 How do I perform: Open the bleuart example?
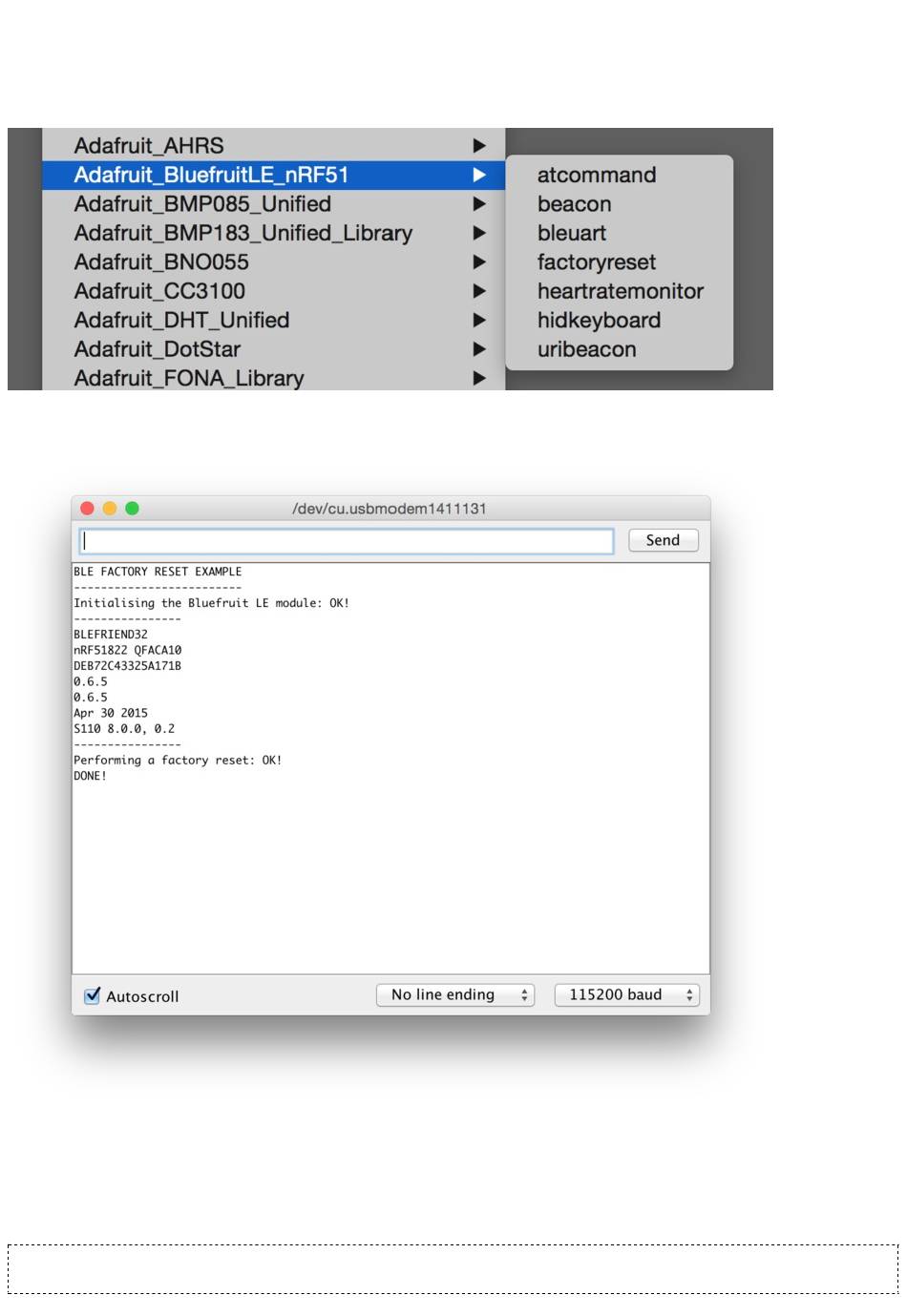pyautogui.click(x=571, y=234)
